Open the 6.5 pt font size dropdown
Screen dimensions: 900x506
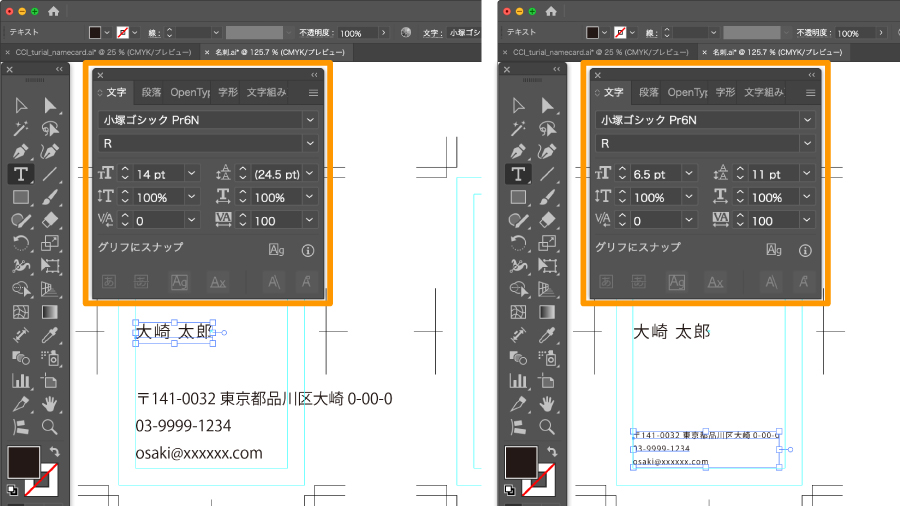tap(689, 173)
